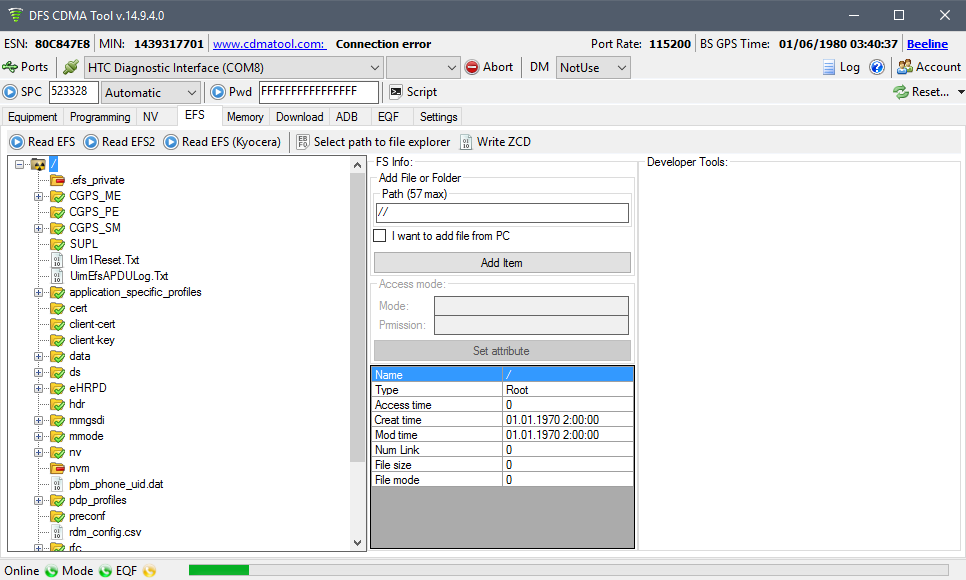Switch to the Download tab
The width and height of the screenshot is (966, 580).
pos(299,117)
